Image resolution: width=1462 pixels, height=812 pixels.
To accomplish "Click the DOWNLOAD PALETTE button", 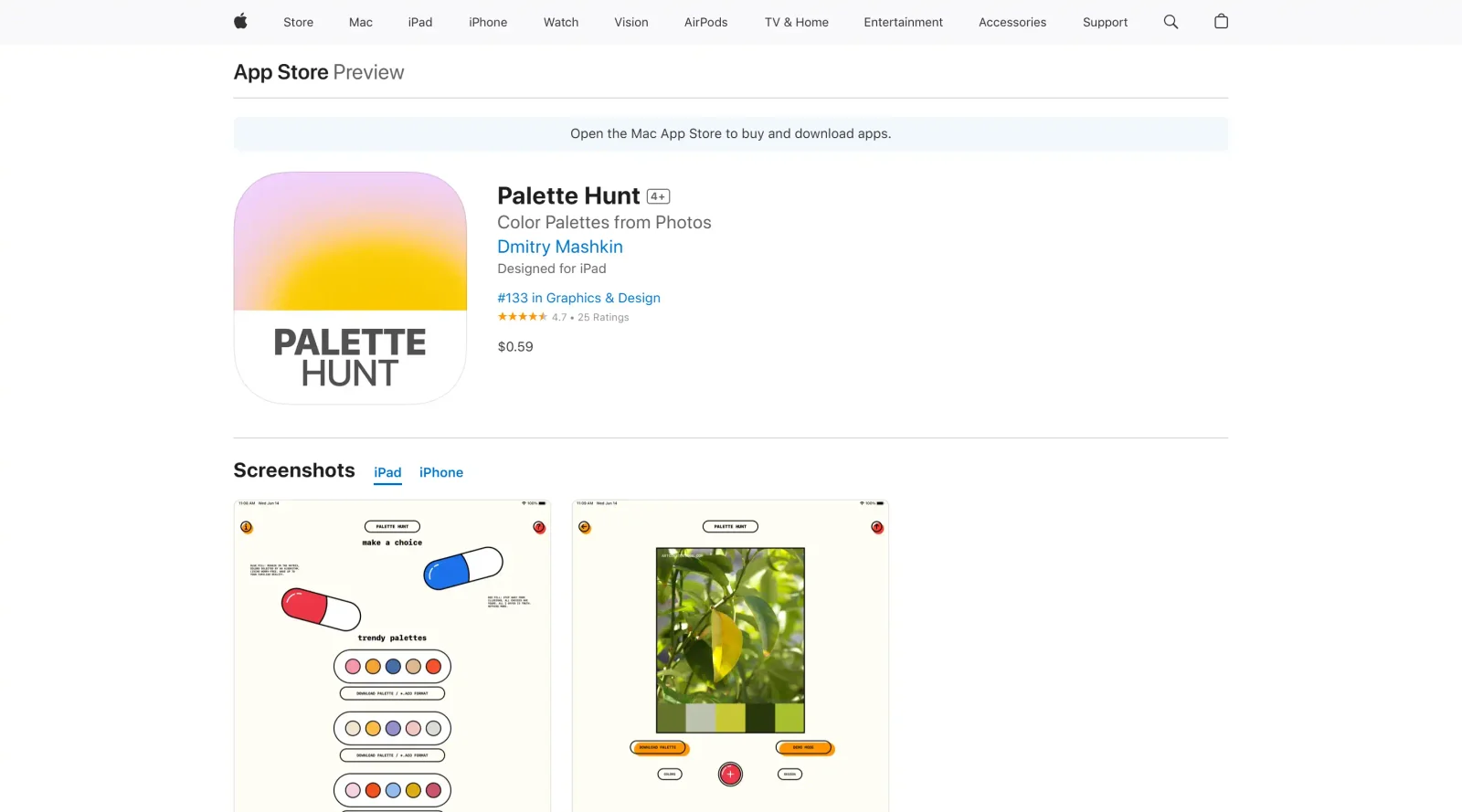I will tap(658, 748).
